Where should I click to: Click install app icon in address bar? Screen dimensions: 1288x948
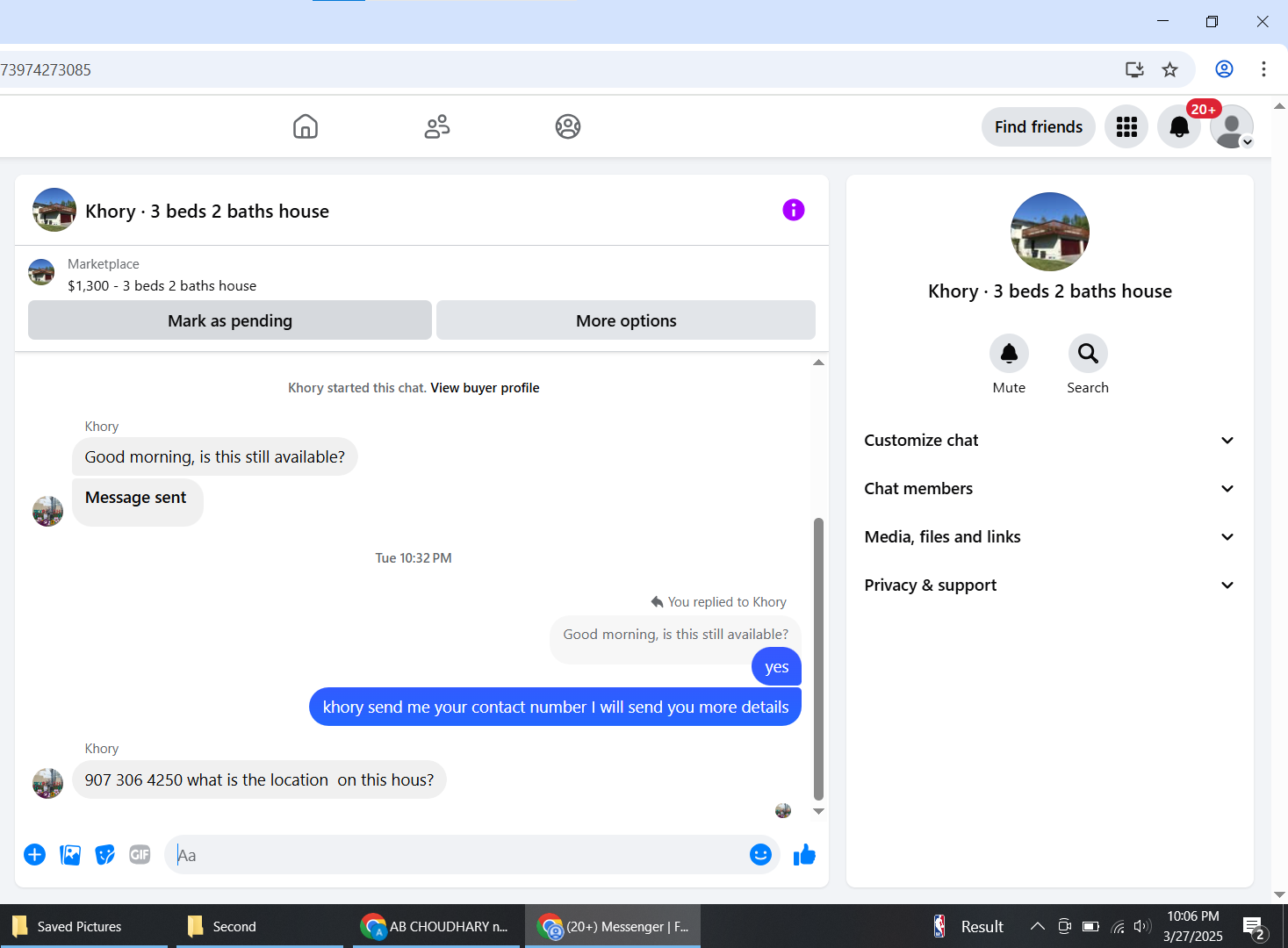click(1134, 69)
